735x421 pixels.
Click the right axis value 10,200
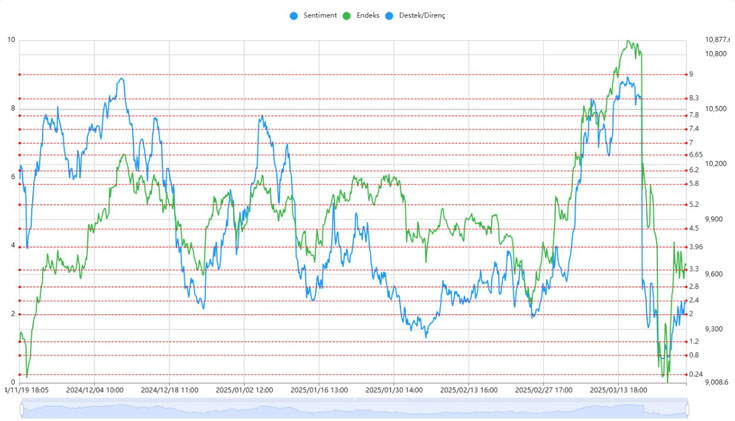[716, 164]
